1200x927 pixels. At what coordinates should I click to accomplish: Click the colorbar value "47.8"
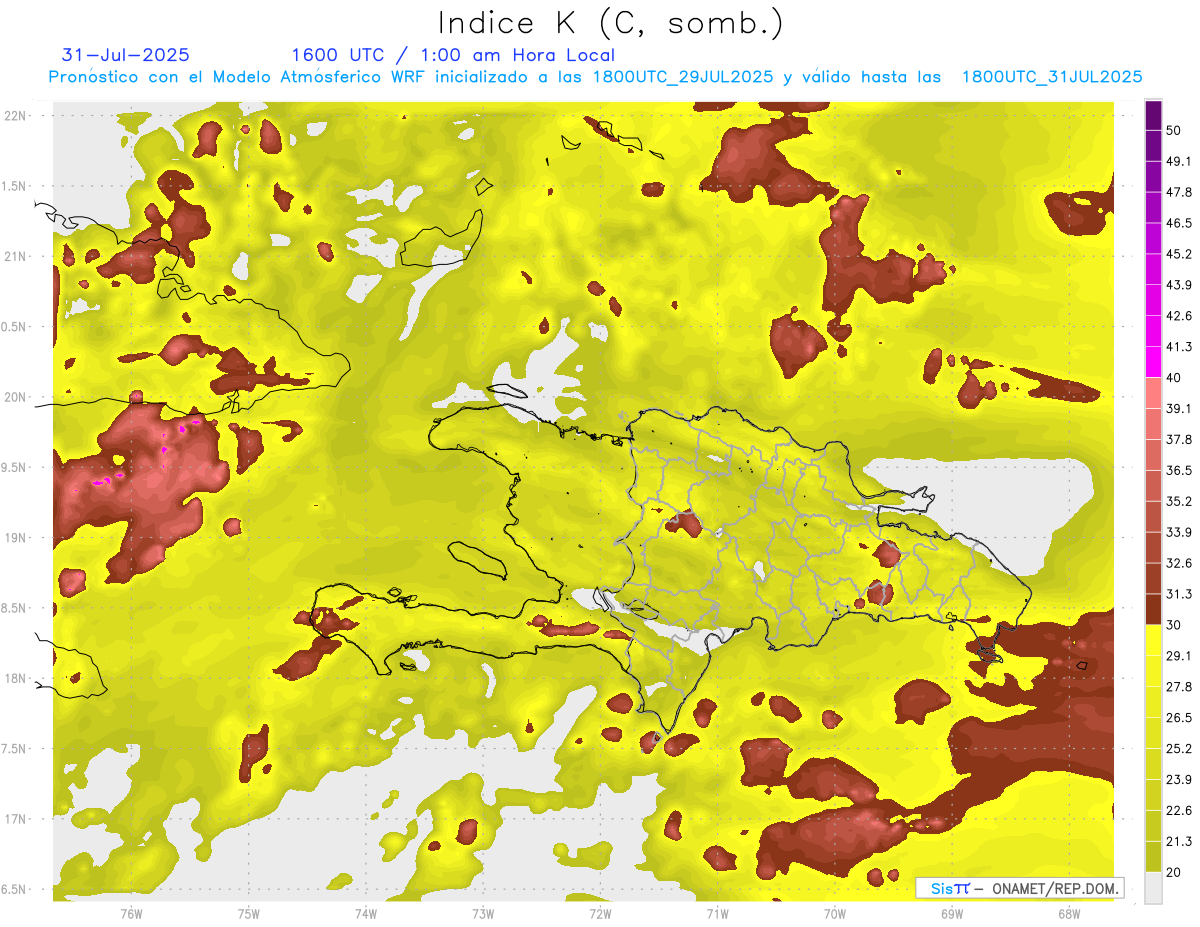point(1178,192)
